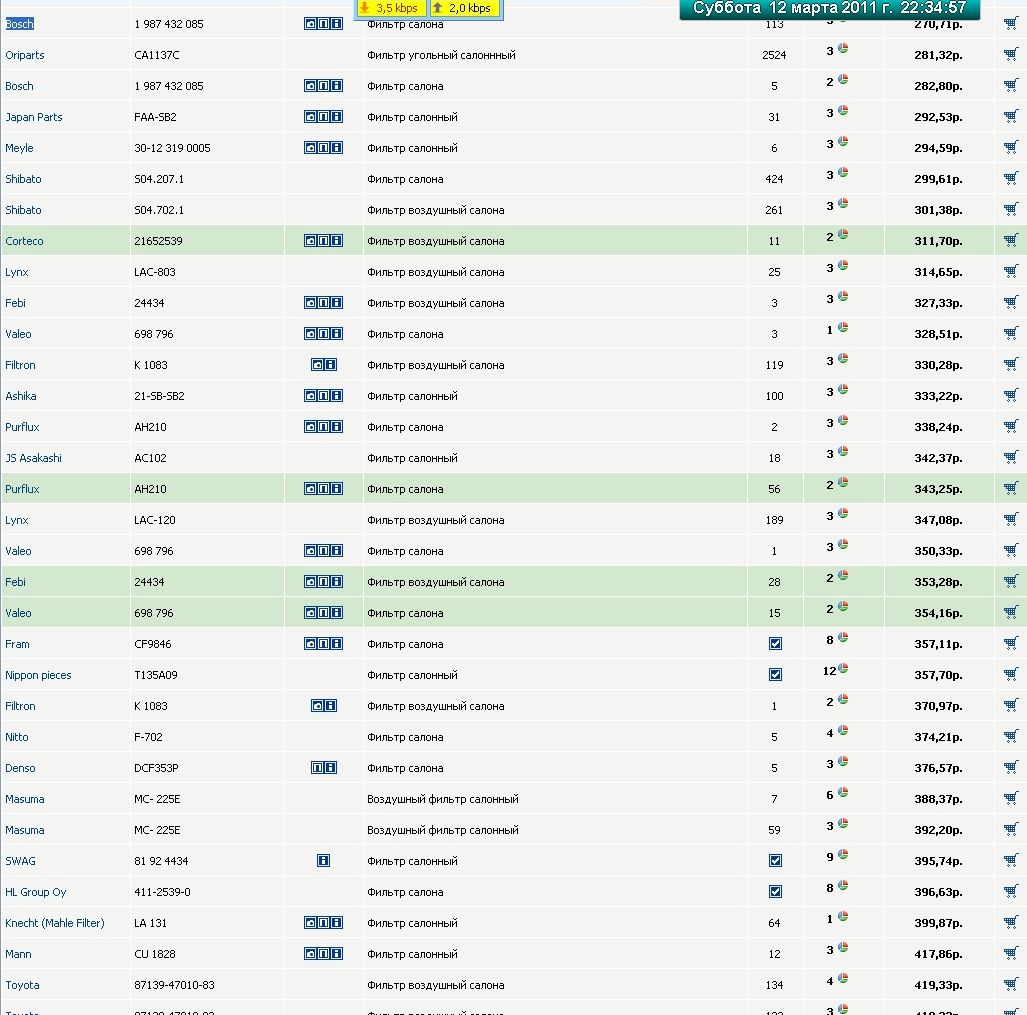Click info icon for Mann CU 1828
Viewport: 1027px width, 1015px height.
tap(337, 953)
